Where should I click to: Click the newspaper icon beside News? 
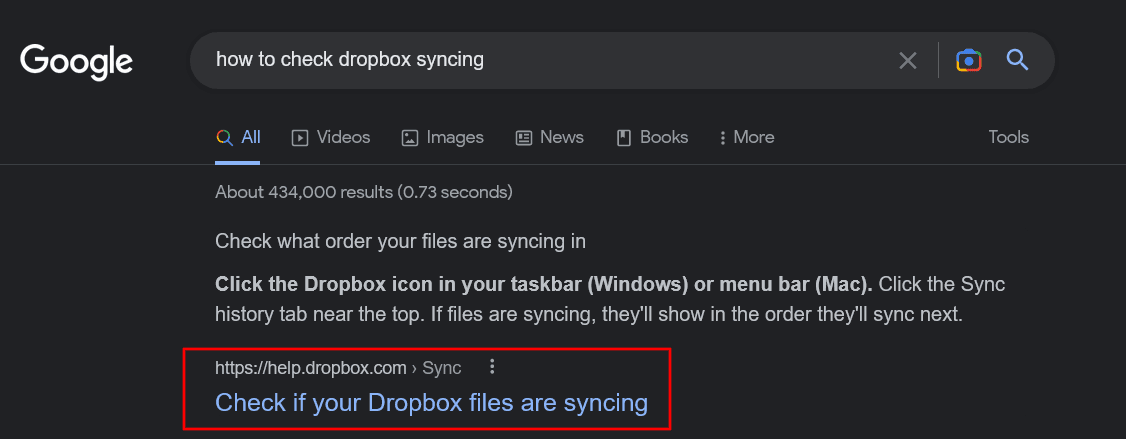[x=524, y=138]
